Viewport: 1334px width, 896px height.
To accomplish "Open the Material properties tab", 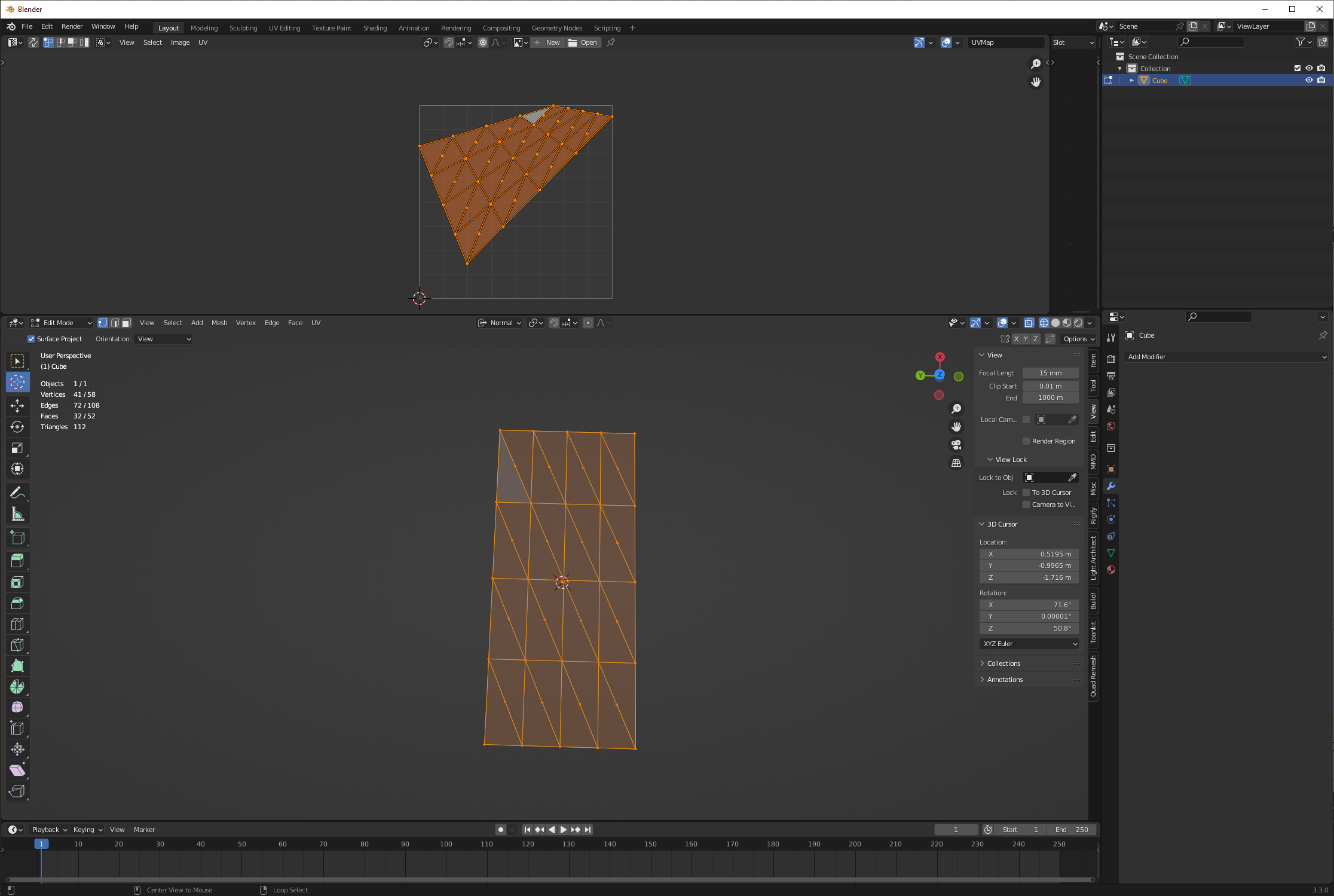I will [1111, 570].
